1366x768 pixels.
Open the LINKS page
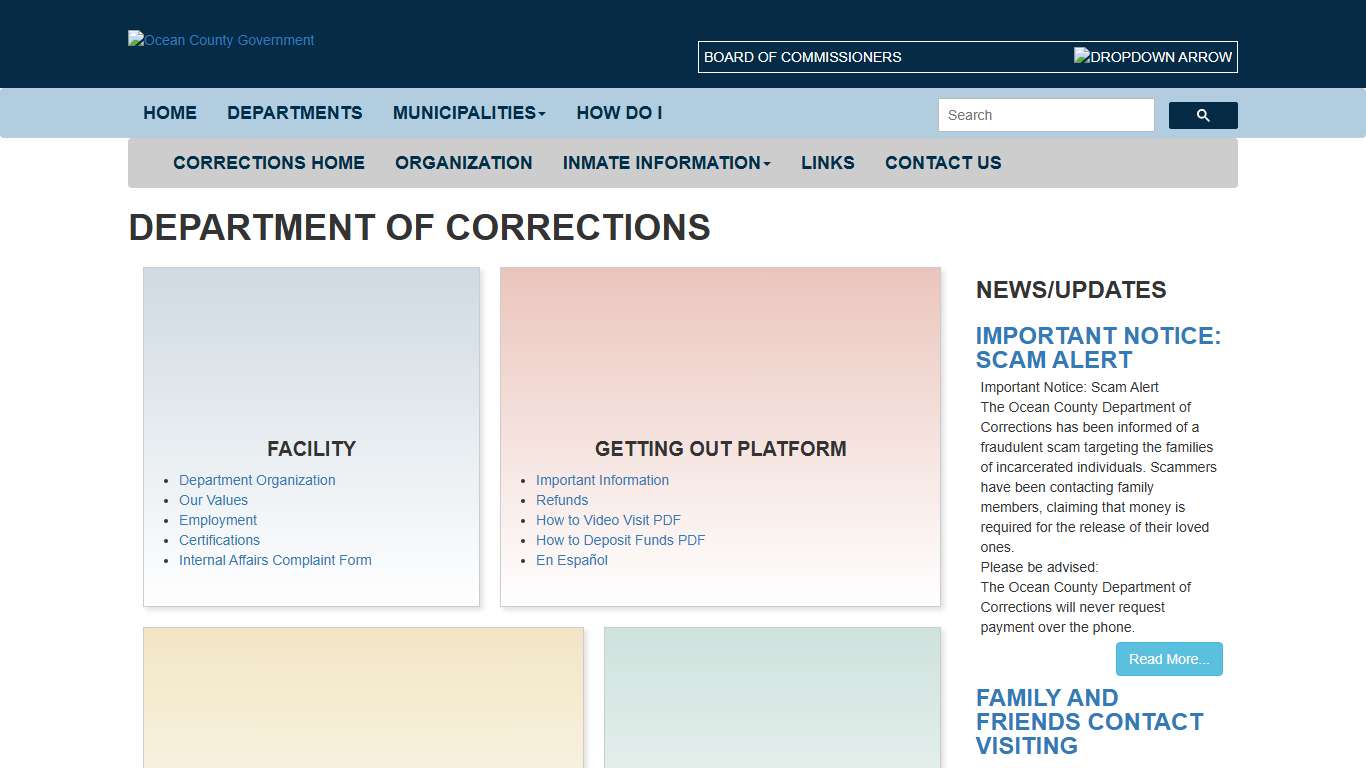[x=827, y=162]
